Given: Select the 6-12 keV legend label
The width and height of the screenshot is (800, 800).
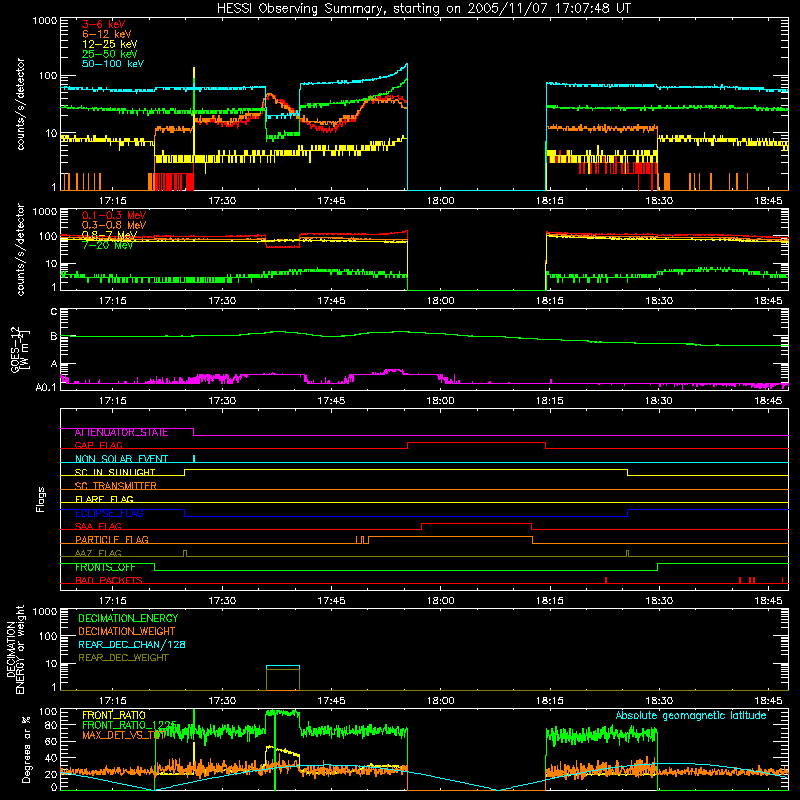Looking at the screenshot, I should 107,34.
